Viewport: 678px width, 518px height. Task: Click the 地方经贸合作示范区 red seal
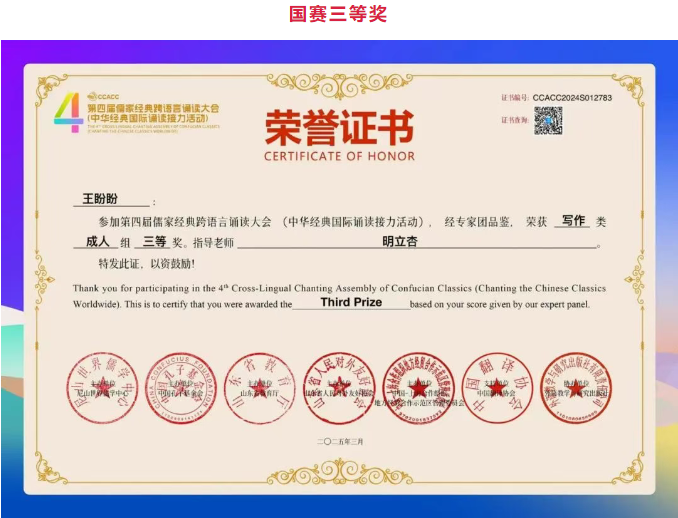click(x=419, y=388)
